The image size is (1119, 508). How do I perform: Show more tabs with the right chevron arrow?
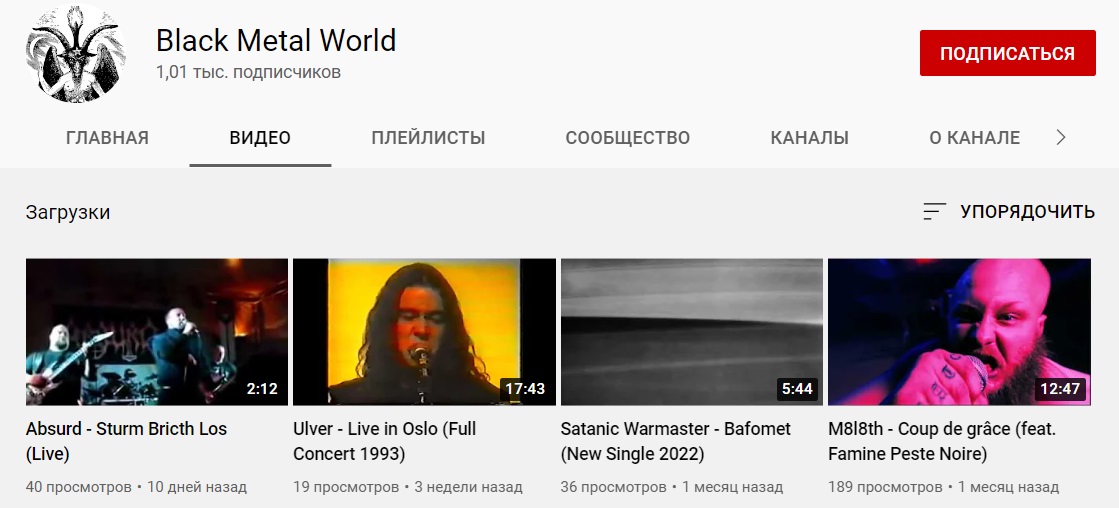[1060, 138]
